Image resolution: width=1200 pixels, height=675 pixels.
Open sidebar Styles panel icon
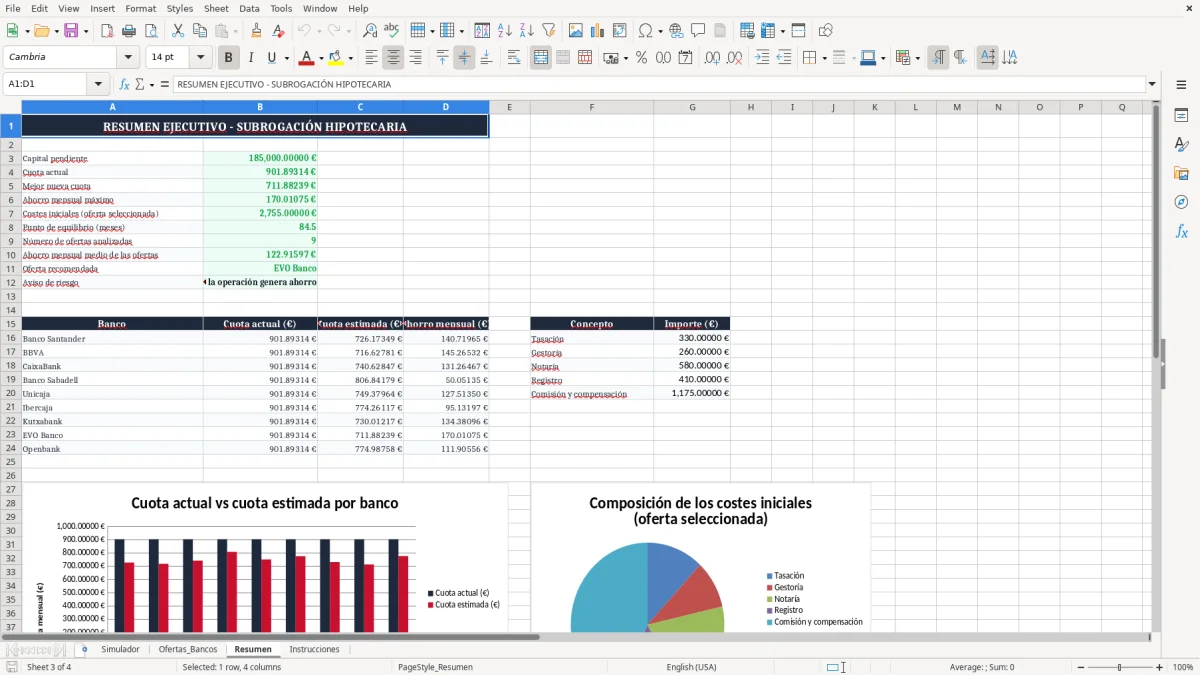(1181, 144)
